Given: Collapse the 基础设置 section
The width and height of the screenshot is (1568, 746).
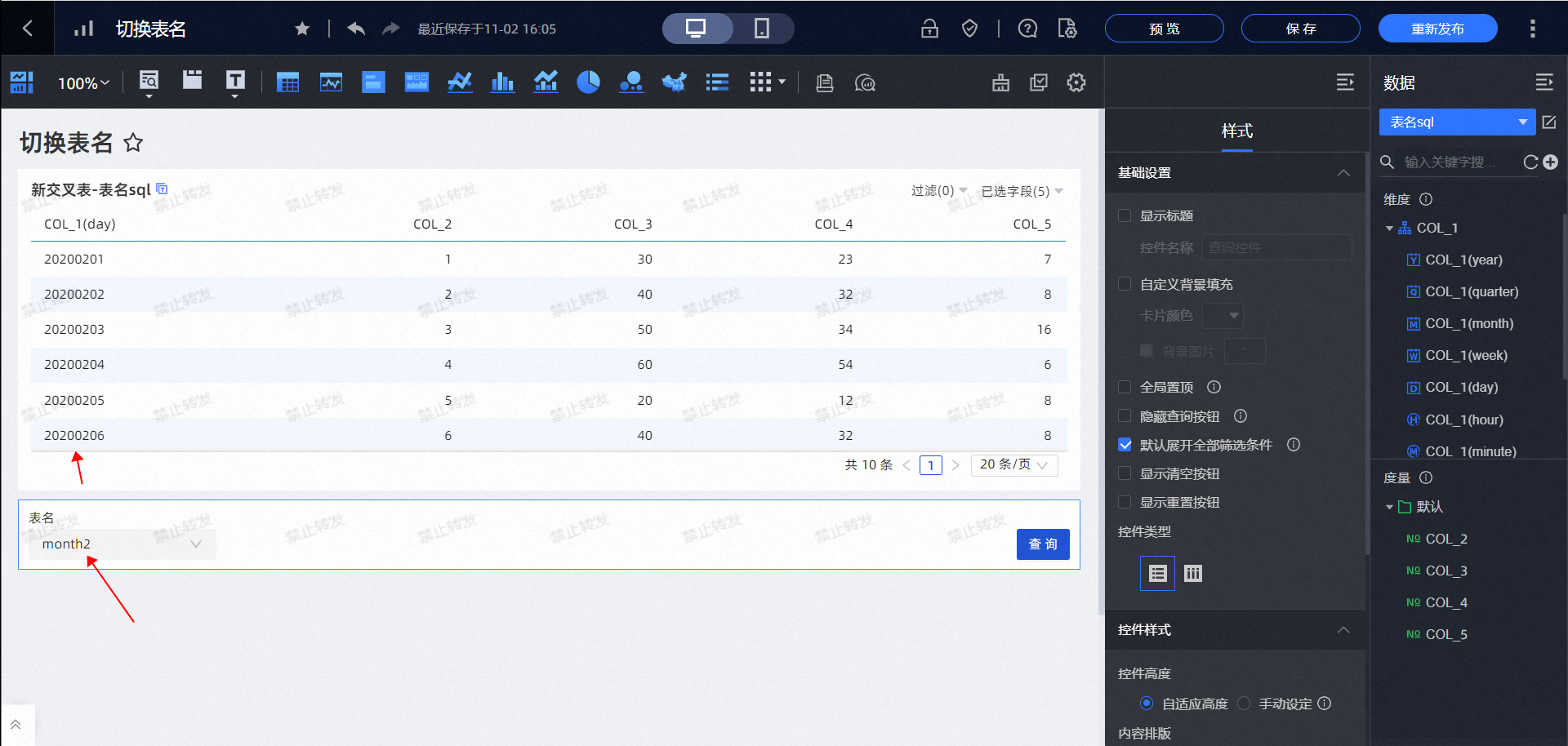Looking at the screenshot, I should 1343,173.
